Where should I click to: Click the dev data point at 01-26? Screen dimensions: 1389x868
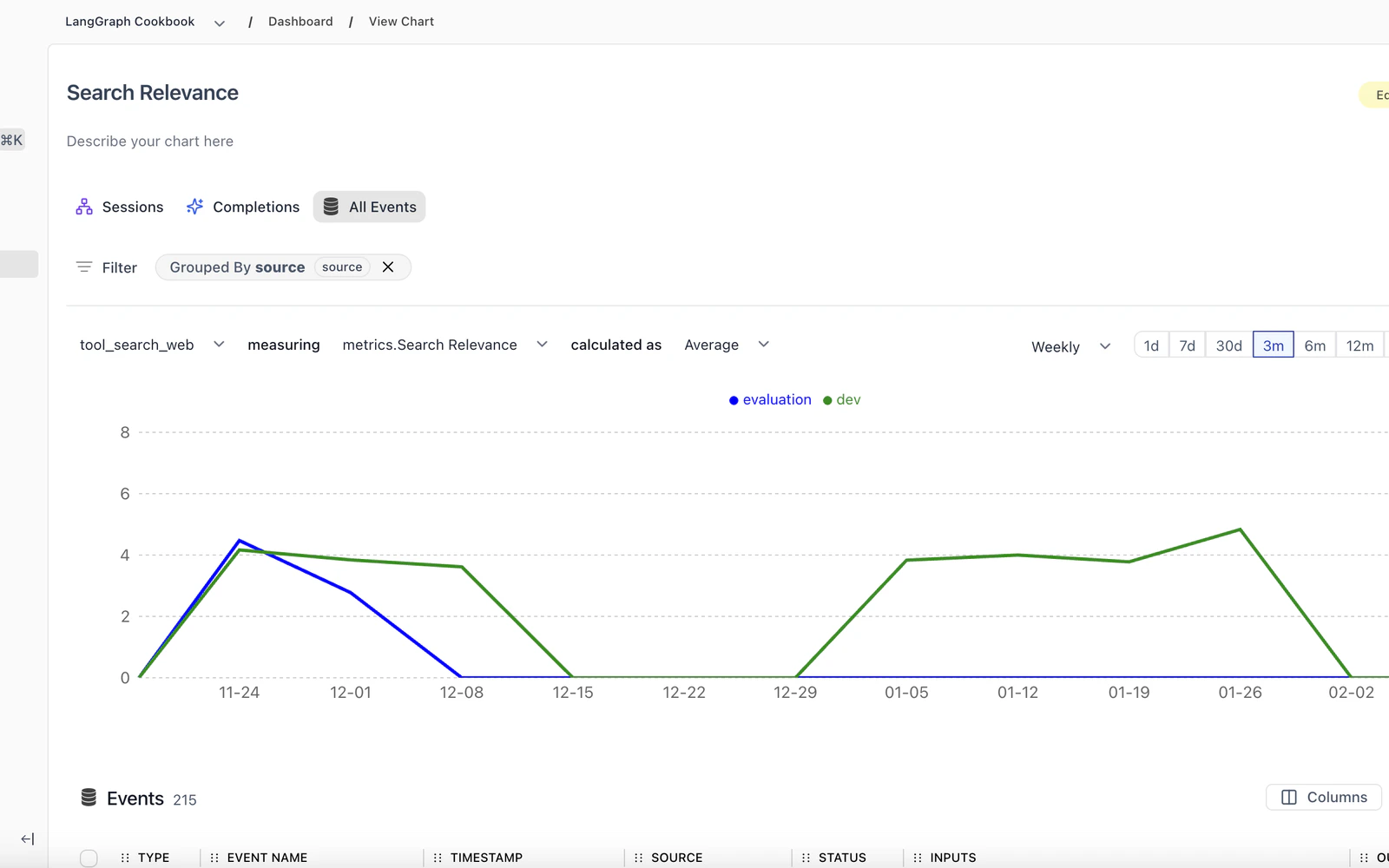pos(1240,529)
